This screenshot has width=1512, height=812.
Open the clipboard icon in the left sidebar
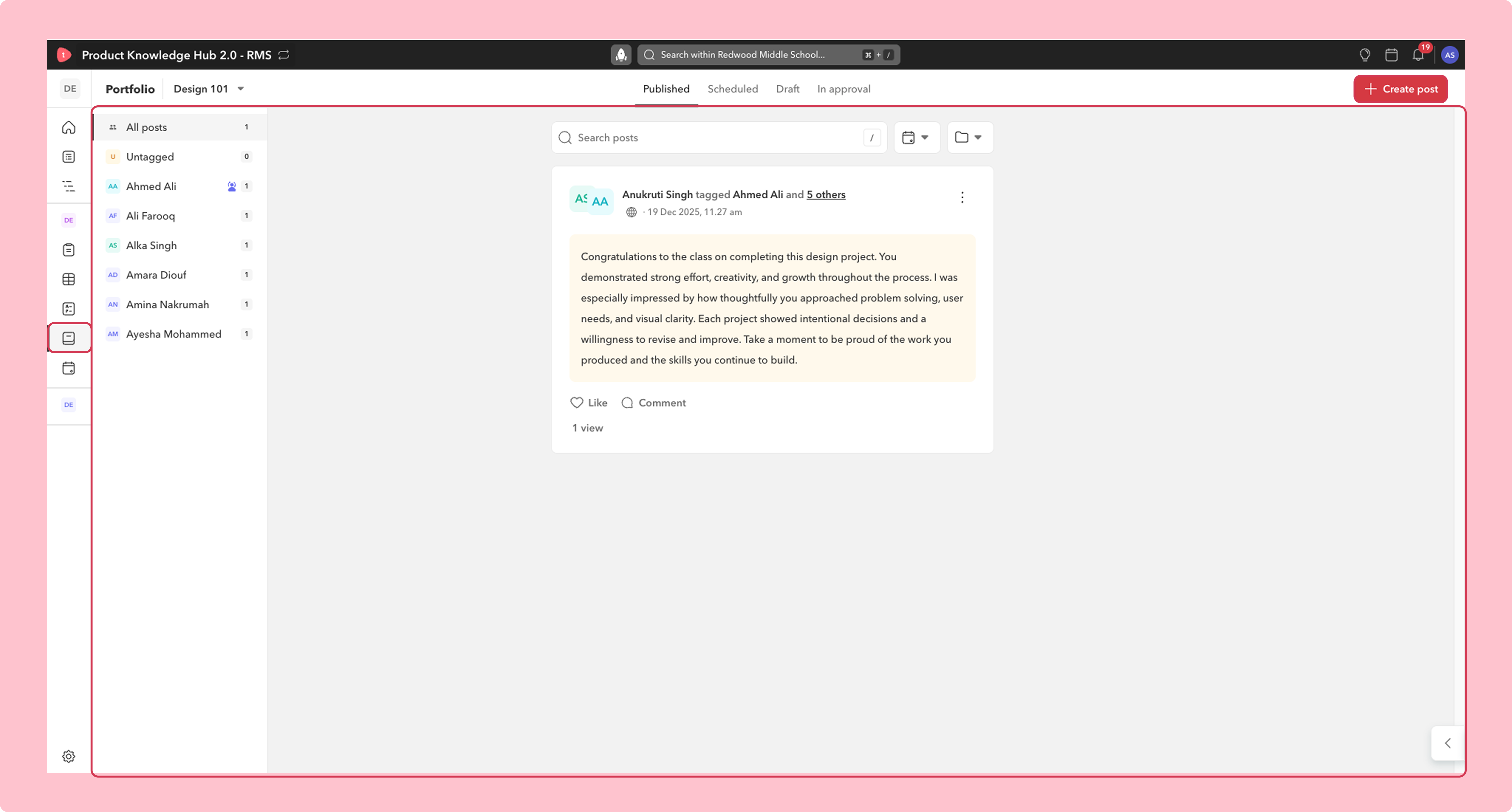coord(69,250)
